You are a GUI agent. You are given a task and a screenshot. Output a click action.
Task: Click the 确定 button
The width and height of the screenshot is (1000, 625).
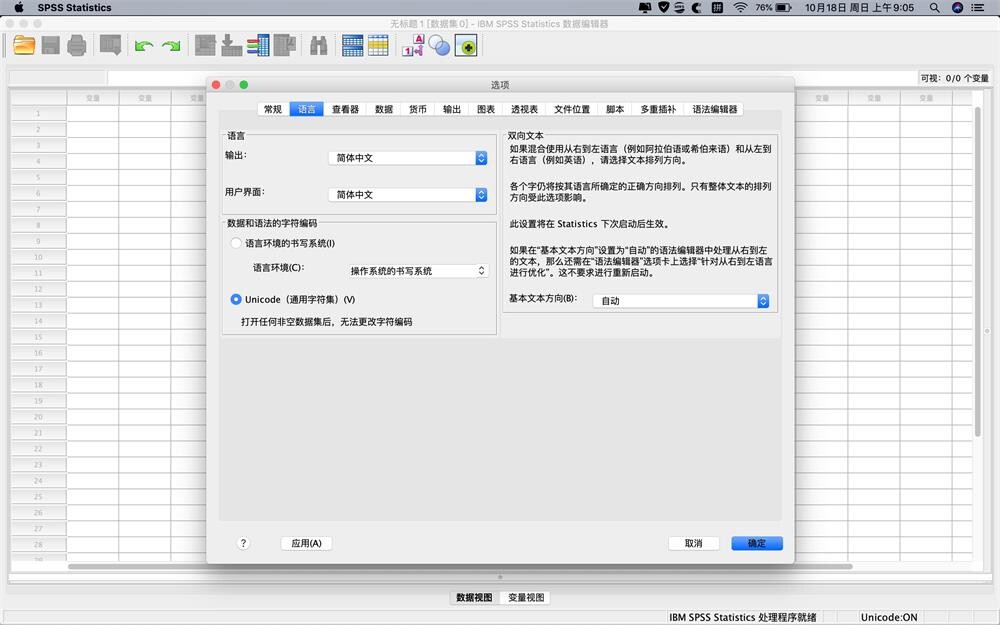(x=757, y=543)
